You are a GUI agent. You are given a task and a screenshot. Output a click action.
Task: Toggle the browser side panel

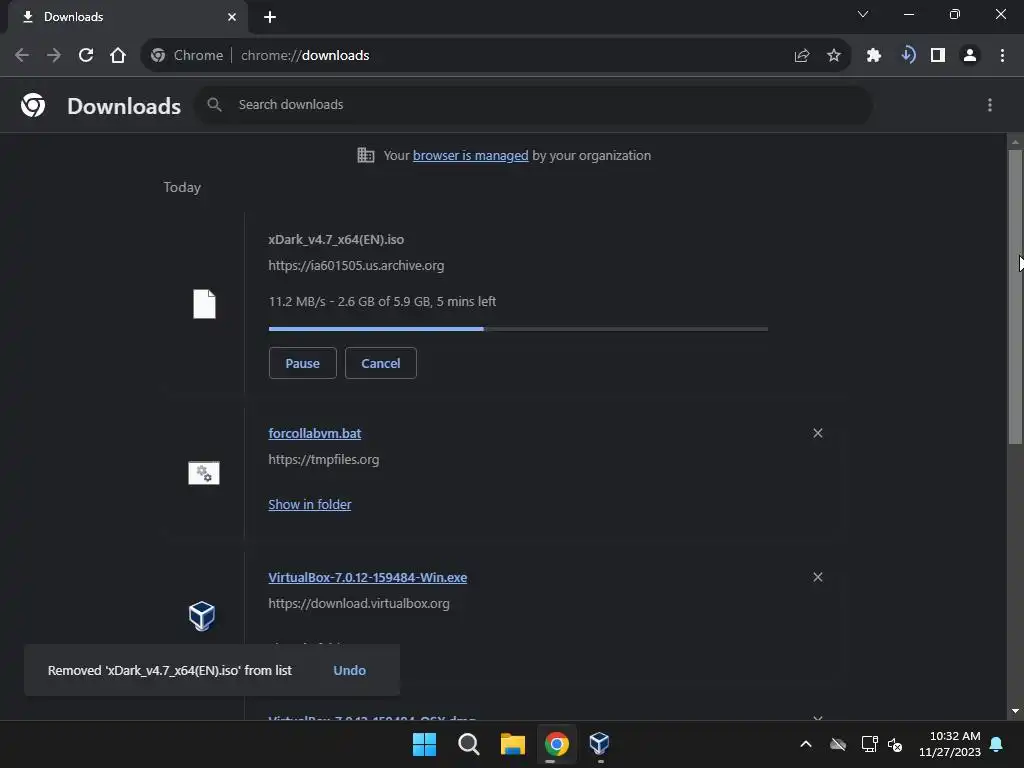(938, 56)
